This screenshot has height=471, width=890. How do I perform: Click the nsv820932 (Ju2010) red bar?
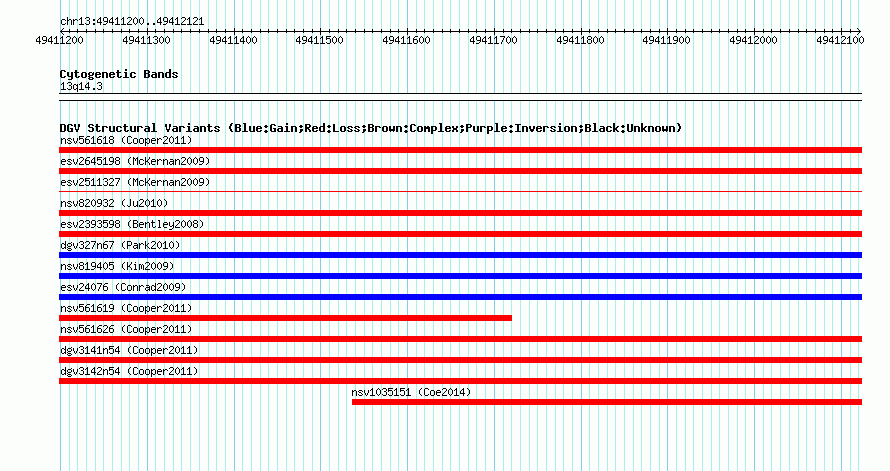(460, 213)
